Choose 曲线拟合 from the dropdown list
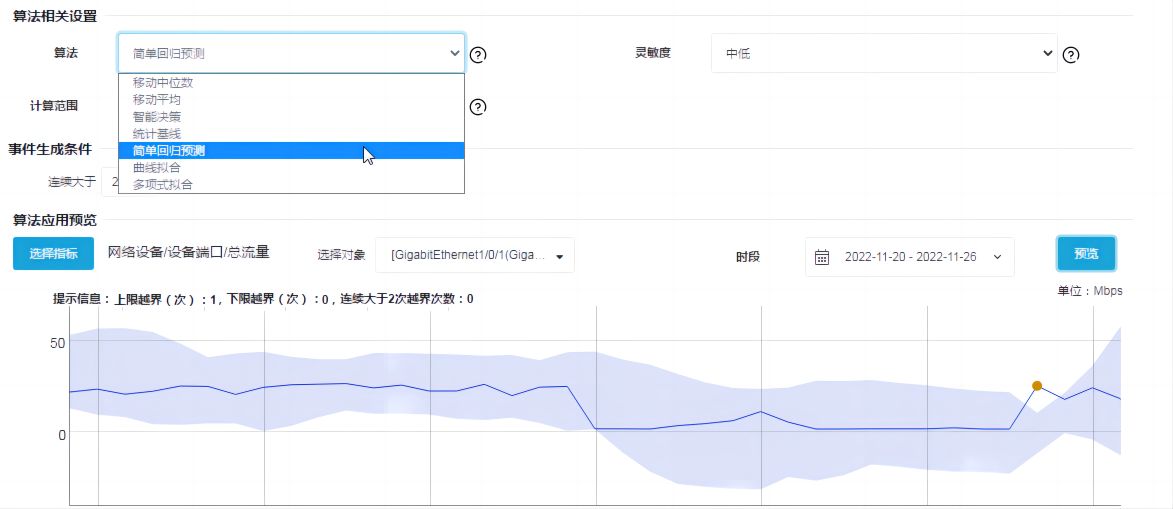 point(157,168)
